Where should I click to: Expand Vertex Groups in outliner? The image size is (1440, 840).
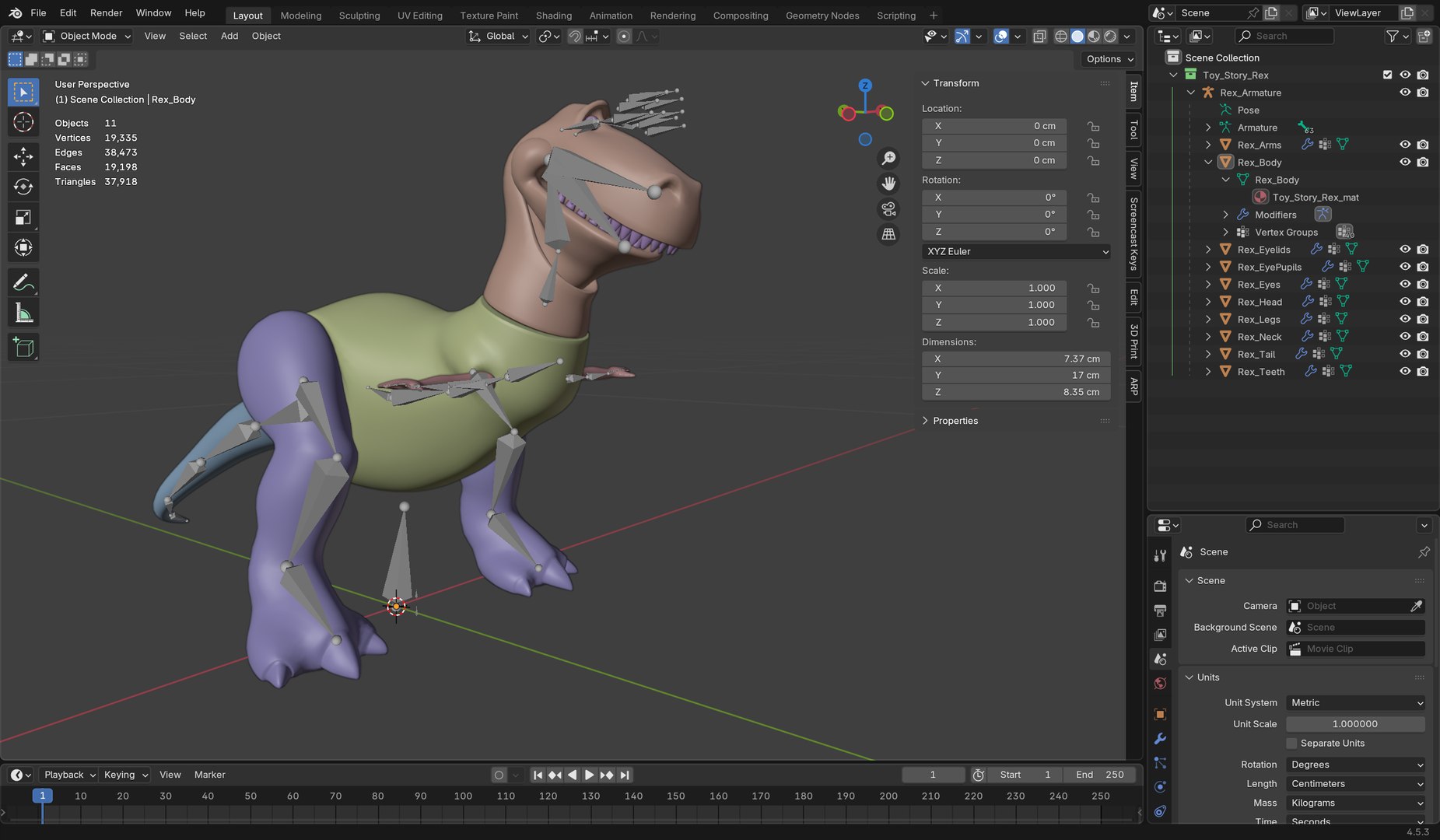point(1226,233)
